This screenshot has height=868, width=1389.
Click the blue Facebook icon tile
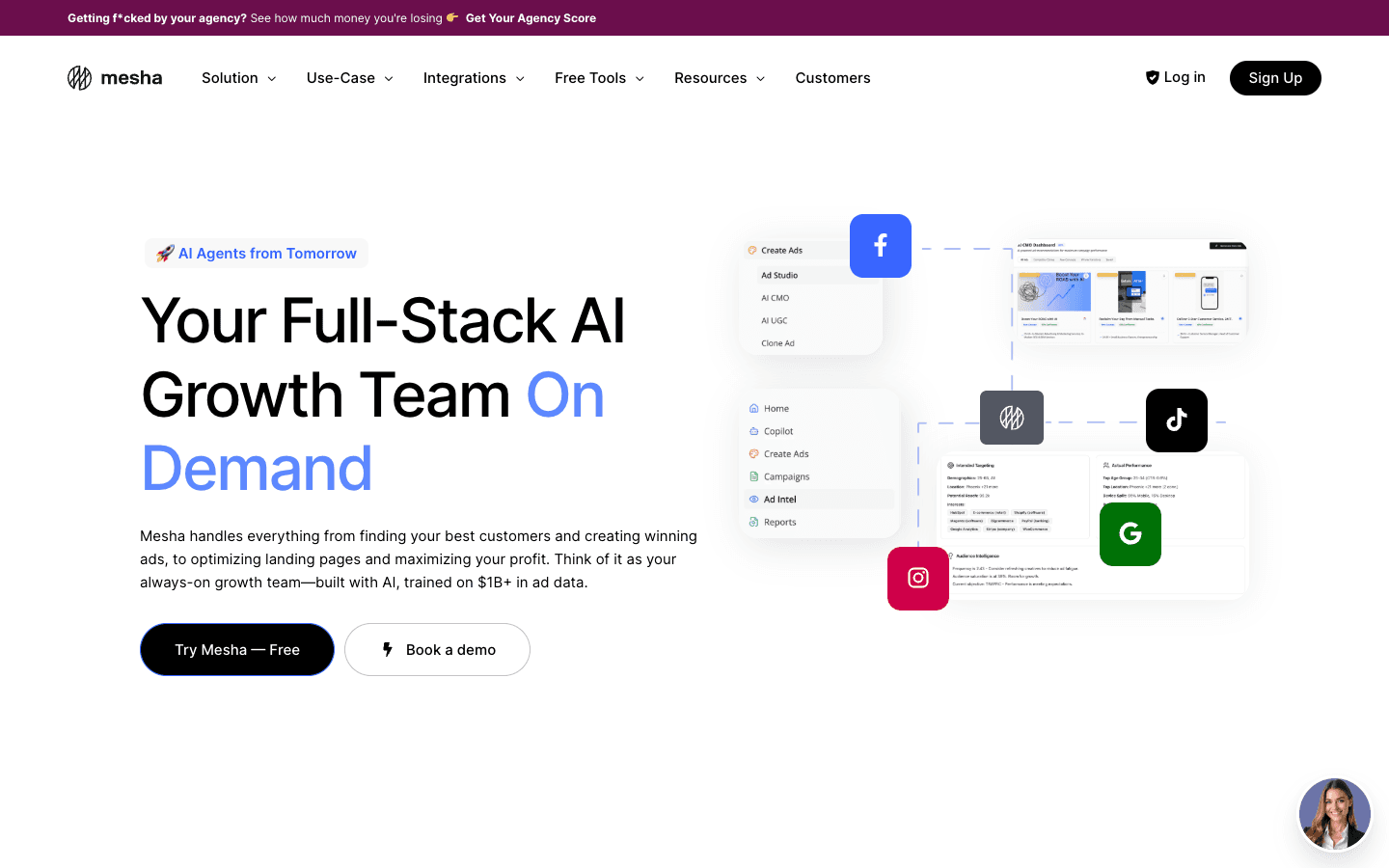coord(880,246)
